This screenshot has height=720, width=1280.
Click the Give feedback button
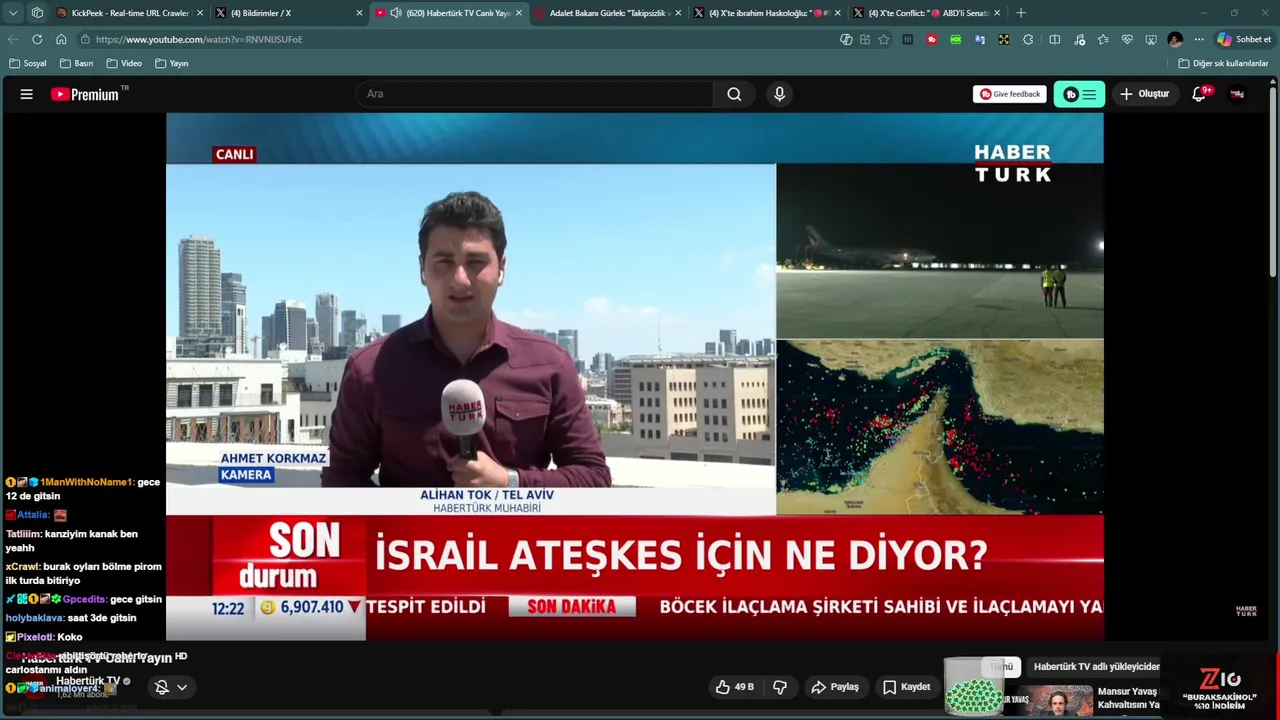click(1010, 94)
